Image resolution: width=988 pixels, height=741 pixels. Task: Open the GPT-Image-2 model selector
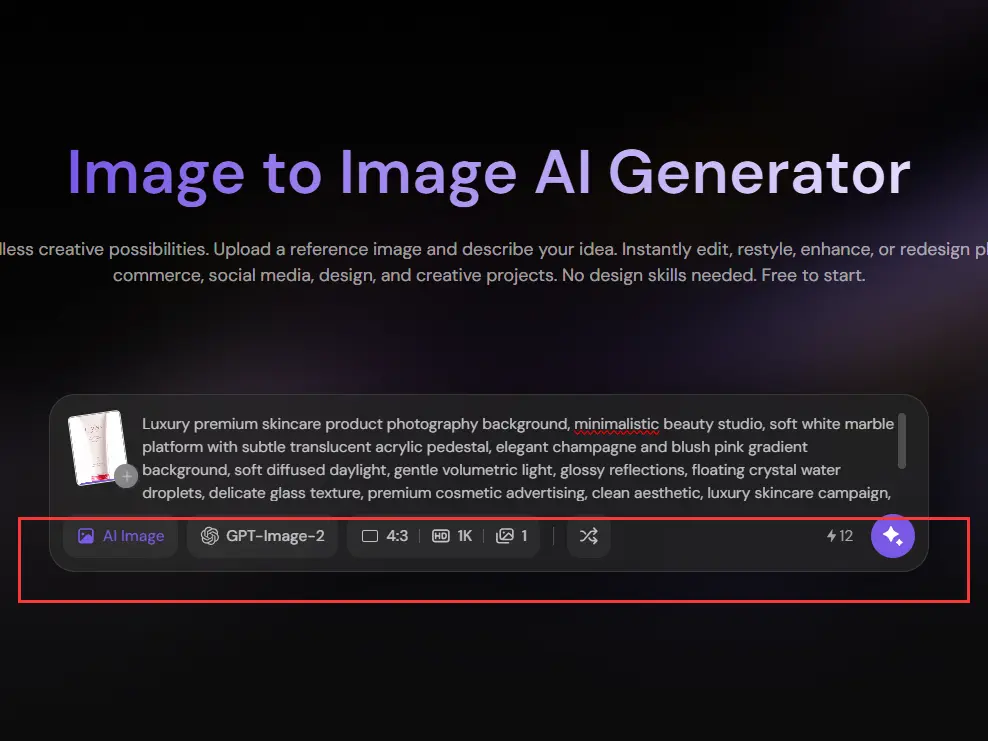pos(262,536)
